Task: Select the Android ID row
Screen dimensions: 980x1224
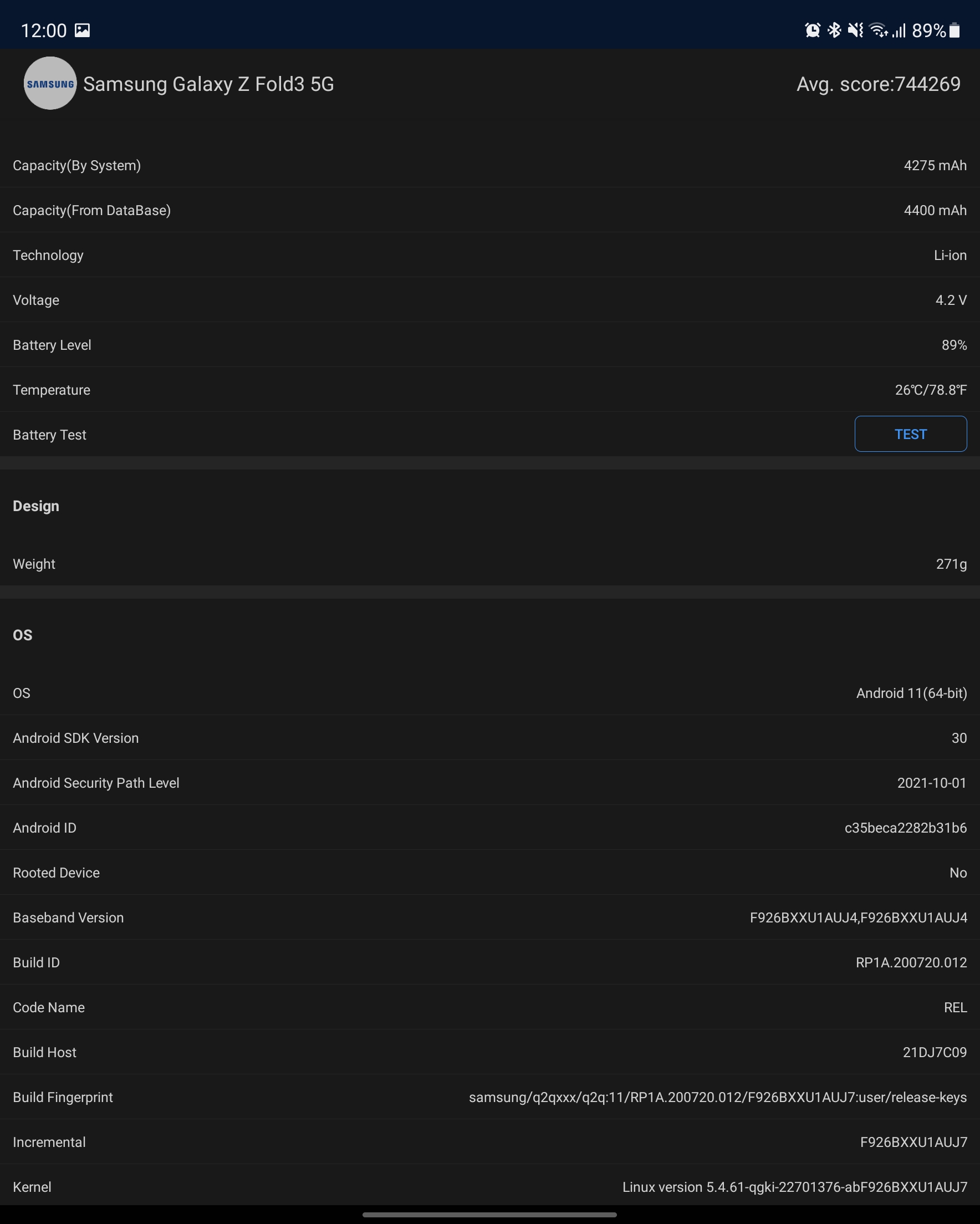Action: coord(490,828)
